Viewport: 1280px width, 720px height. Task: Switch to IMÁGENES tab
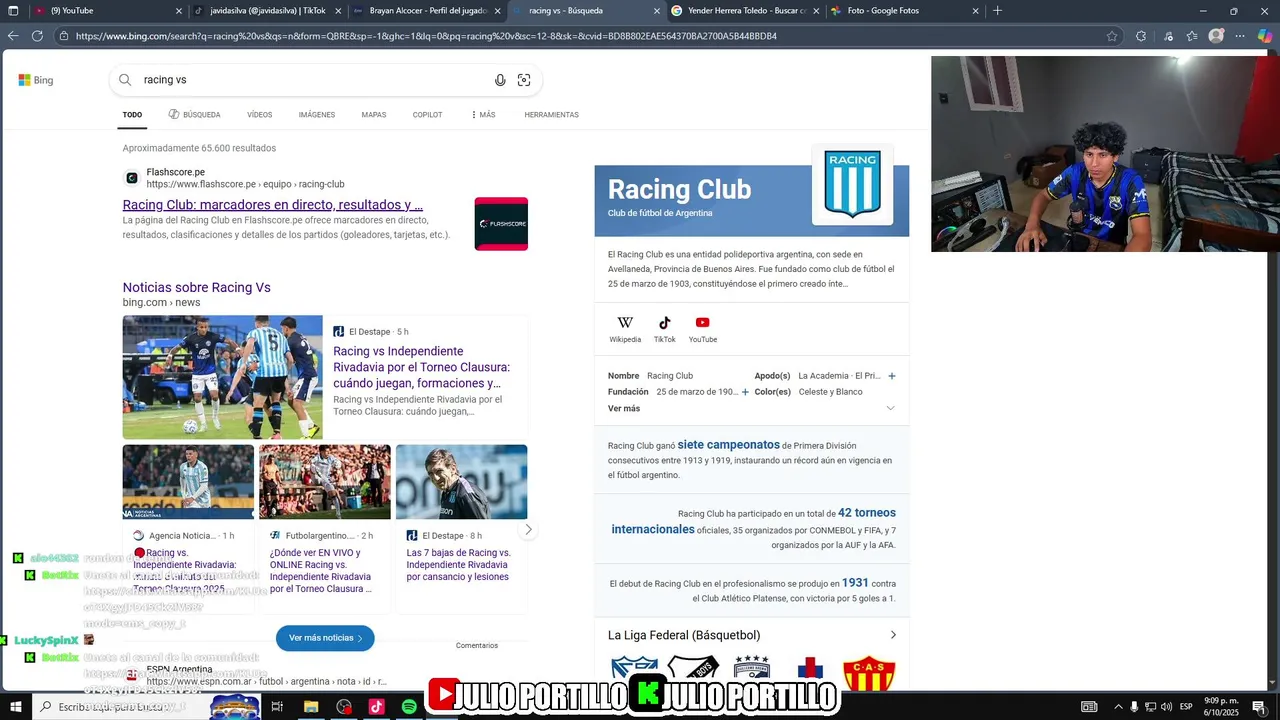point(317,115)
